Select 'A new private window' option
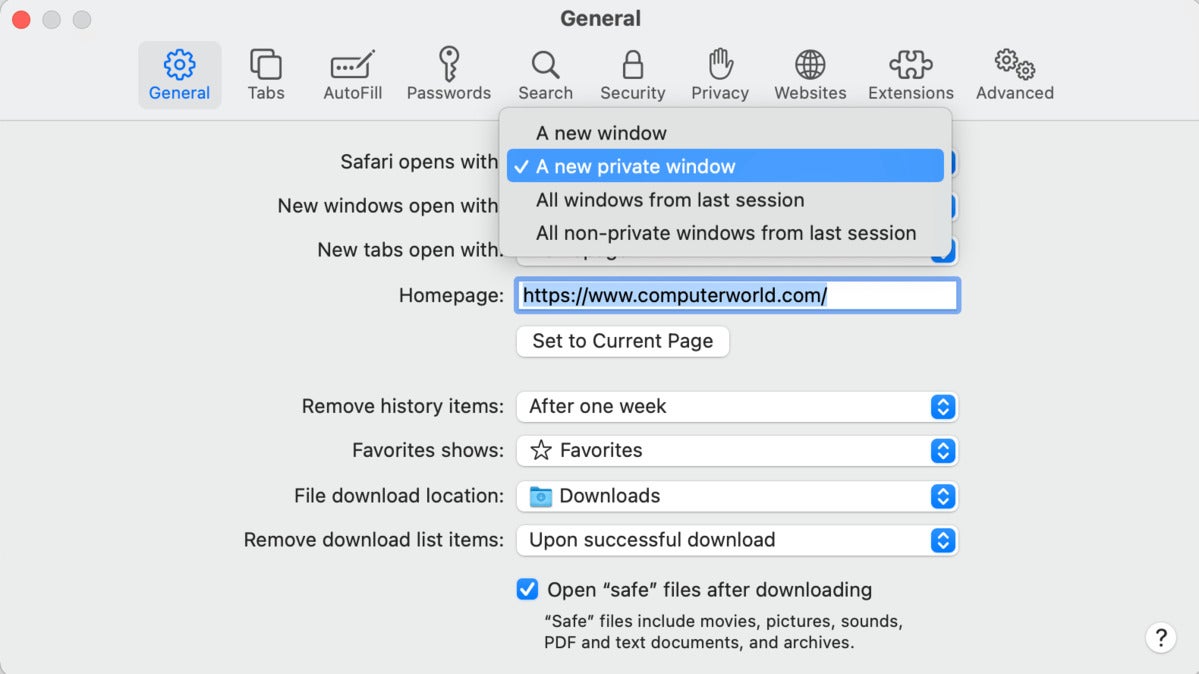 (x=724, y=166)
